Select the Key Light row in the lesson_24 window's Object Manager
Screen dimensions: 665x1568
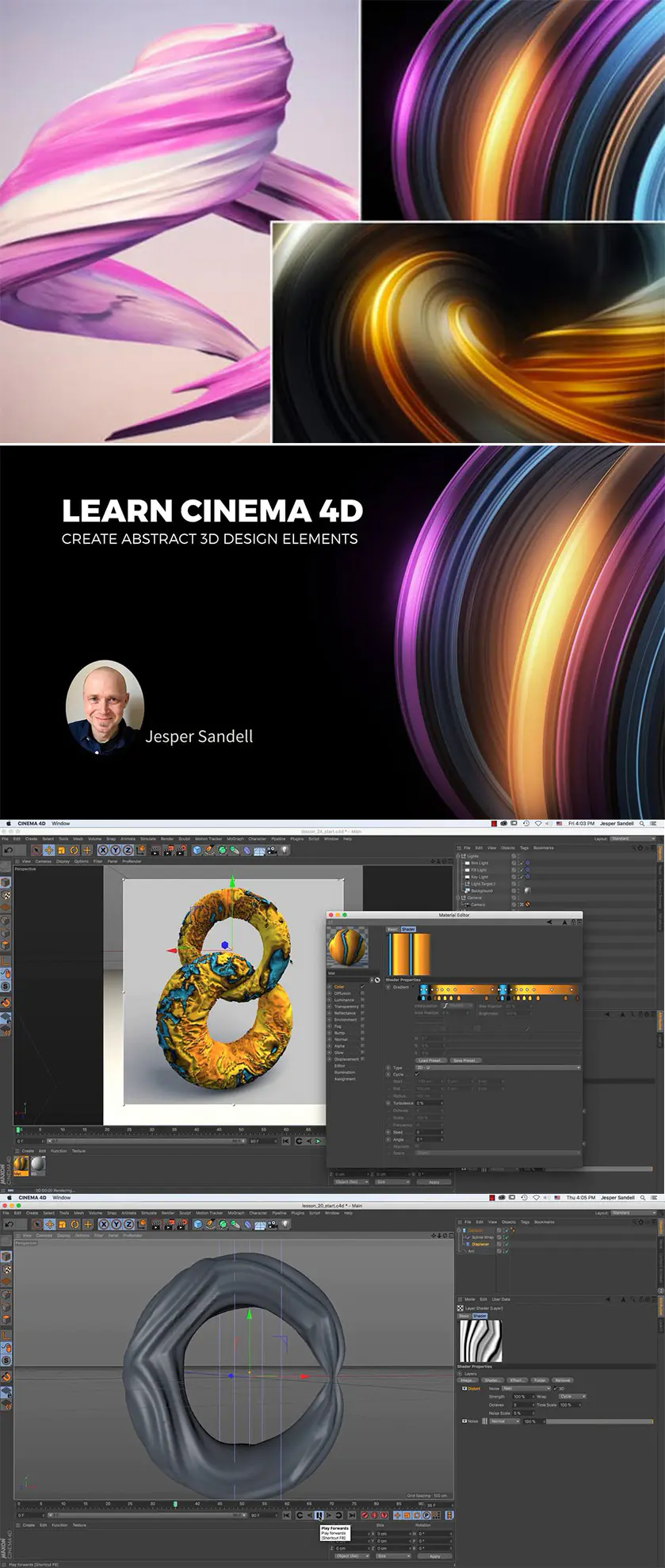pyautogui.click(x=480, y=877)
